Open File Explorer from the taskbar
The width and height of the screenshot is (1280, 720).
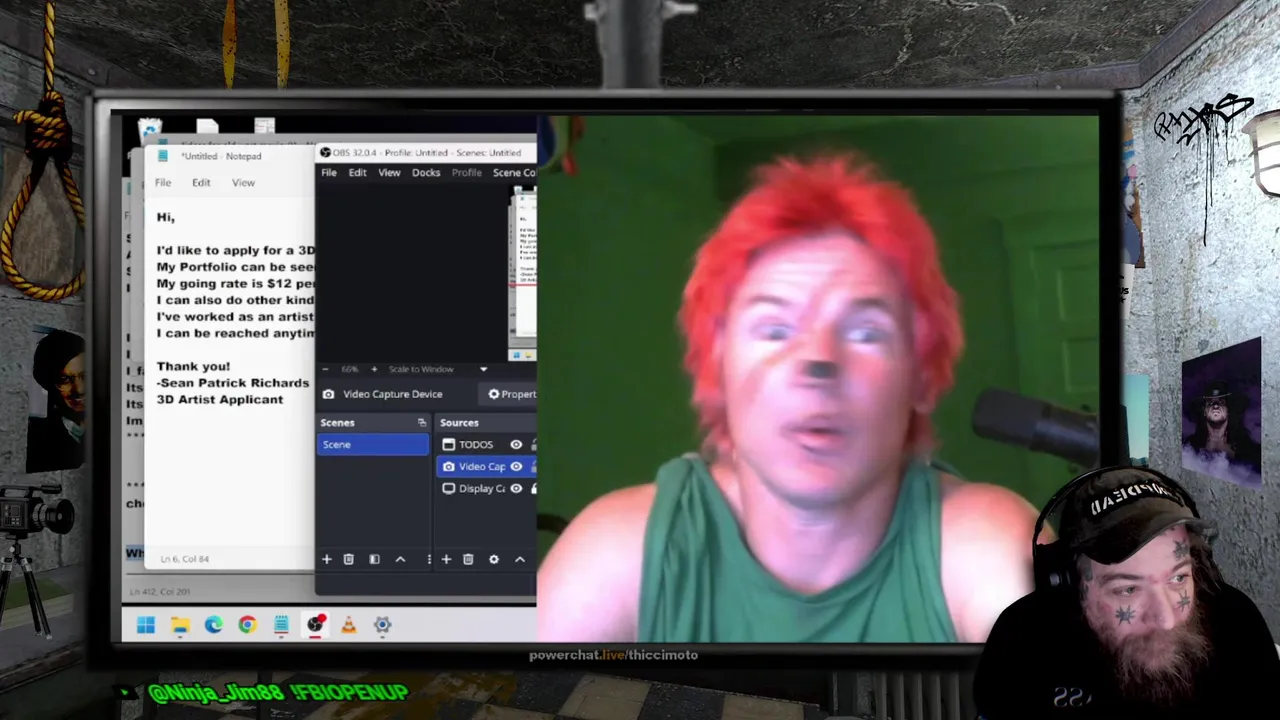click(x=180, y=625)
